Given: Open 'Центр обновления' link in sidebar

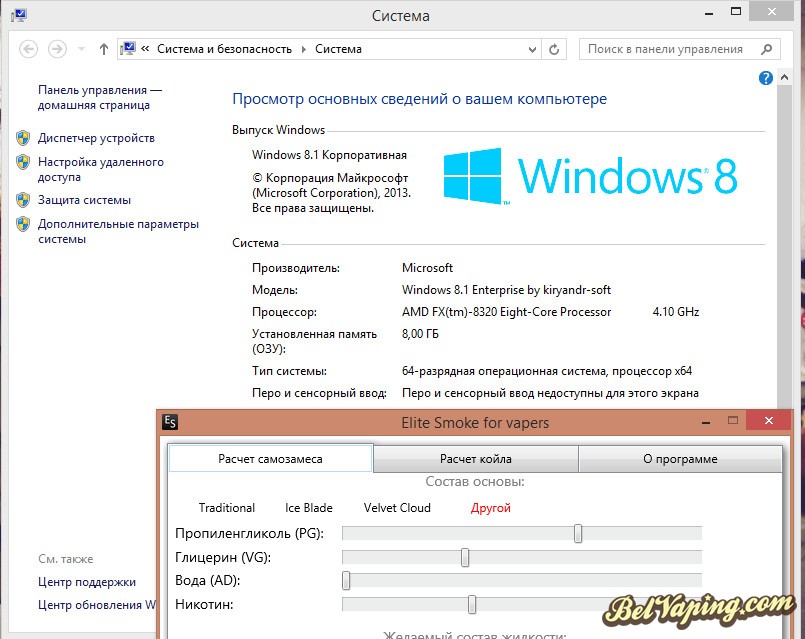Looking at the screenshot, I should click(97, 605).
